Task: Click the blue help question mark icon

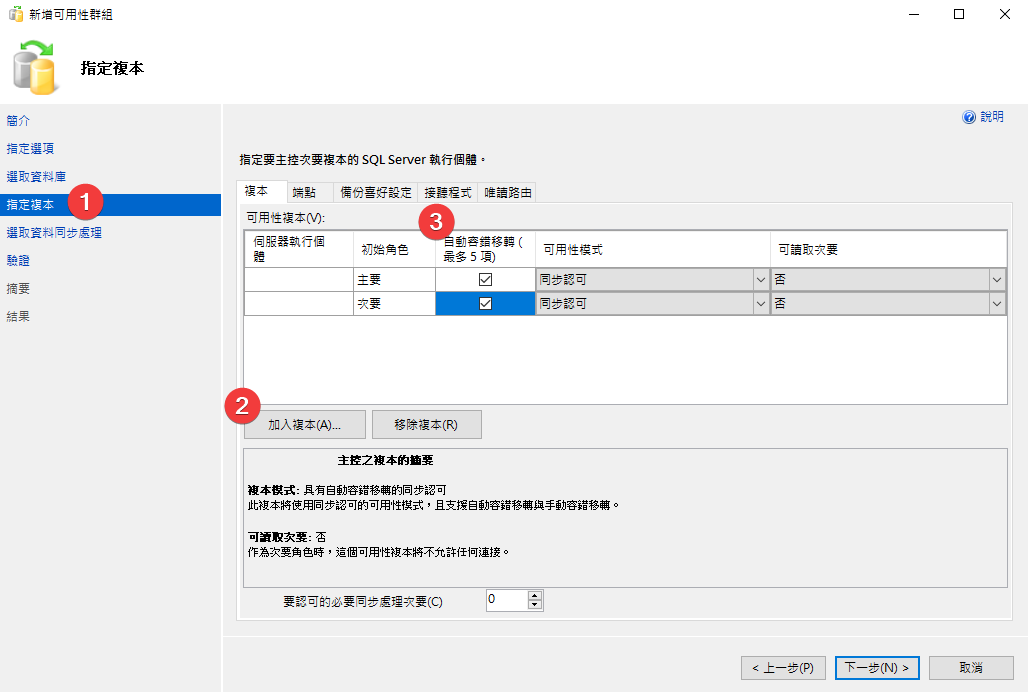Action: pos(968,117)
